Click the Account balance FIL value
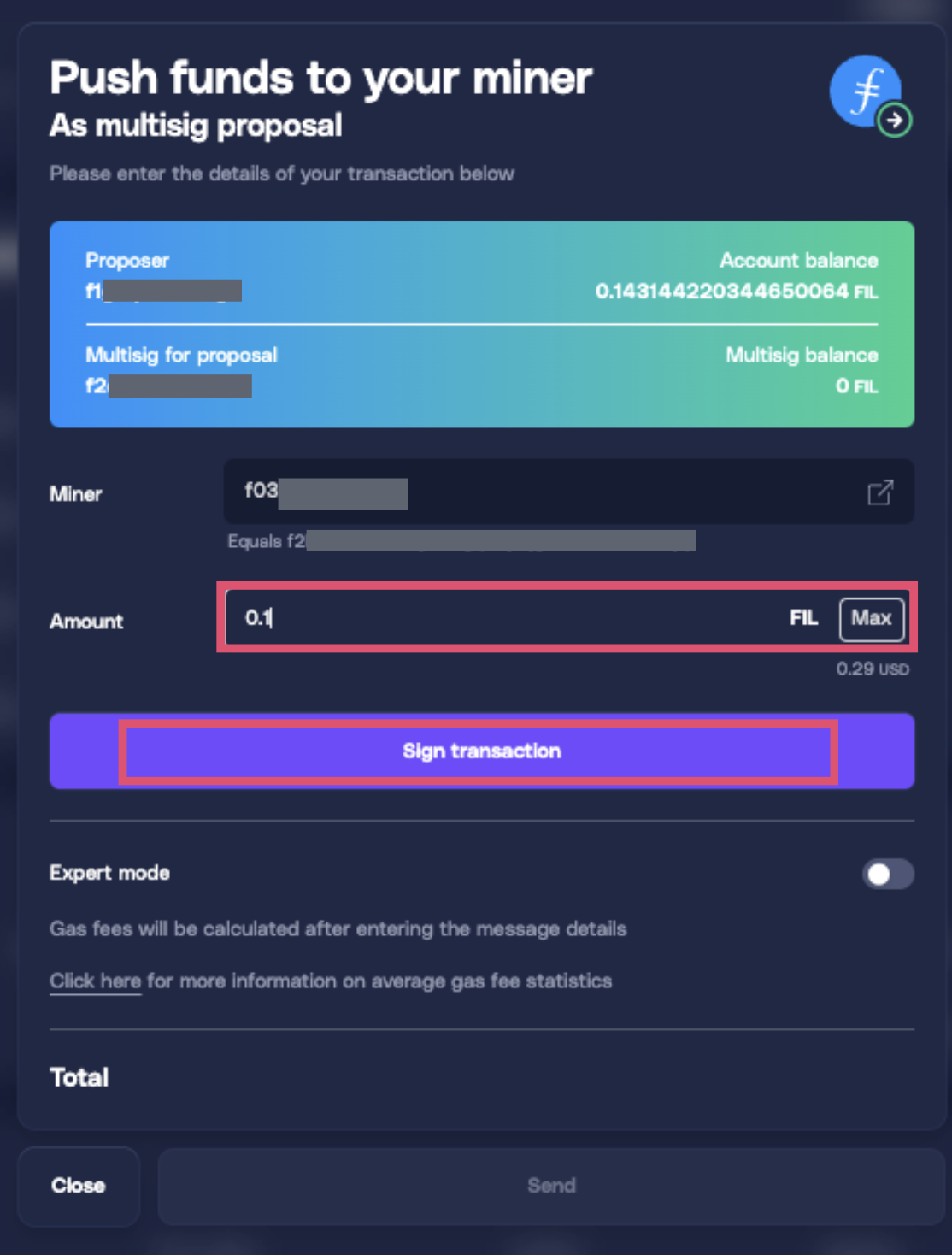The height and width of the screenshot is (1255, 952). pyautogui.click(x=736, y=292)
